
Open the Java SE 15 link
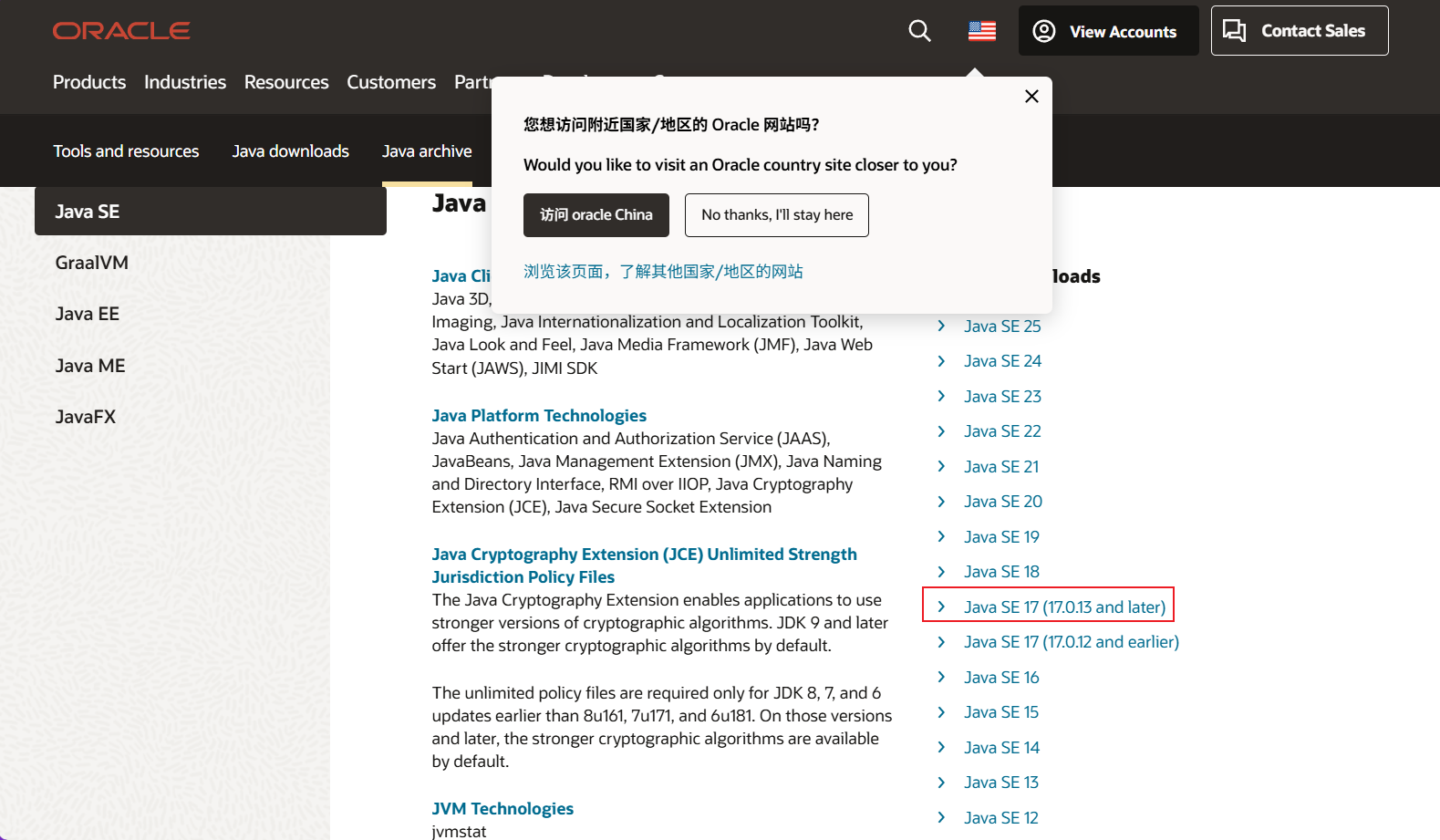pos(1001,712)
